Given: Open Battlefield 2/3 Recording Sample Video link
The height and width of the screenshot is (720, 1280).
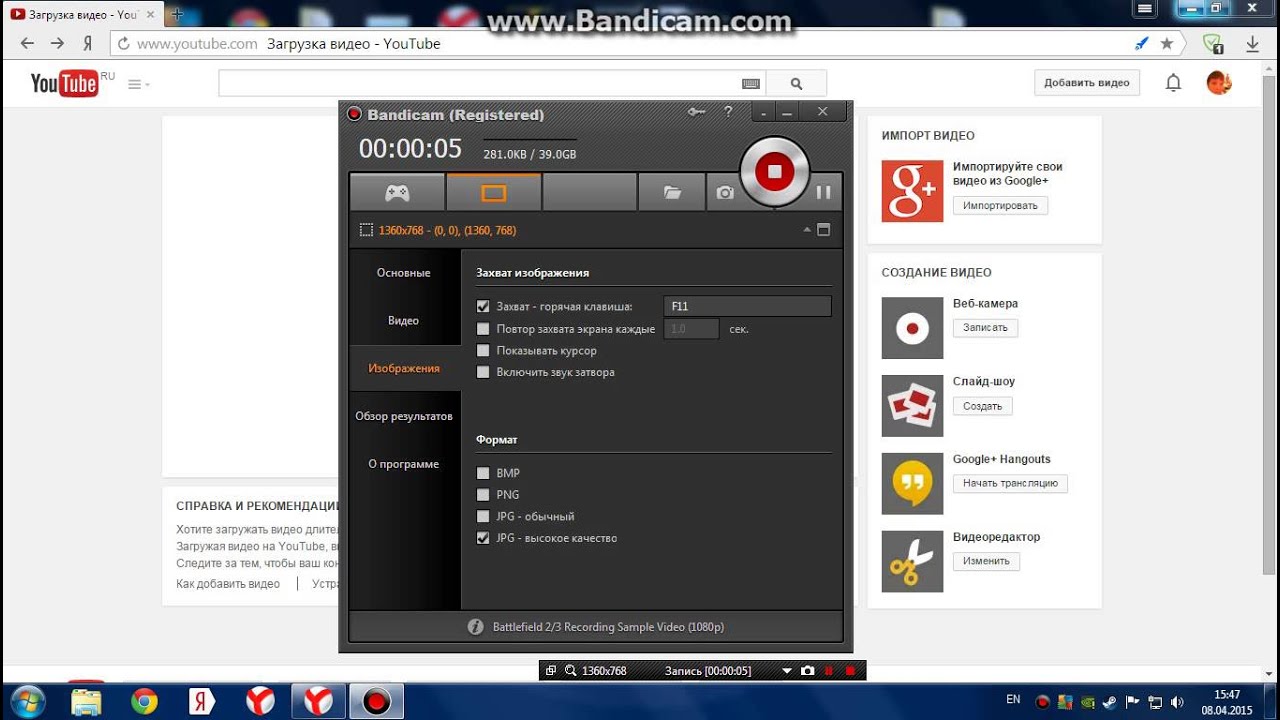Looking at the screenshot, I should [x=608, y=627].
